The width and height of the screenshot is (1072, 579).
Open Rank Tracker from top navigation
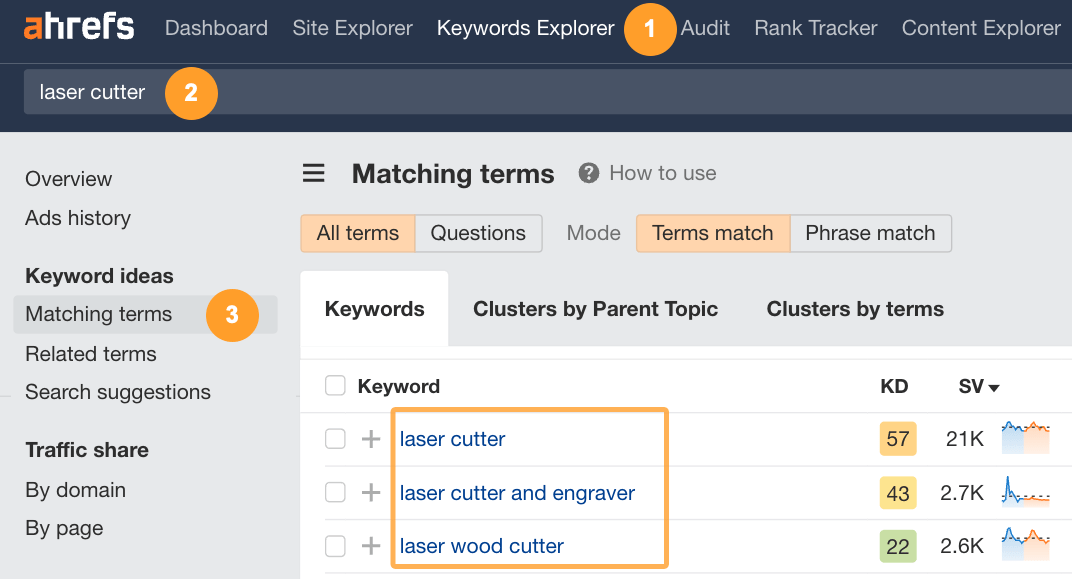tap(815, 28)
